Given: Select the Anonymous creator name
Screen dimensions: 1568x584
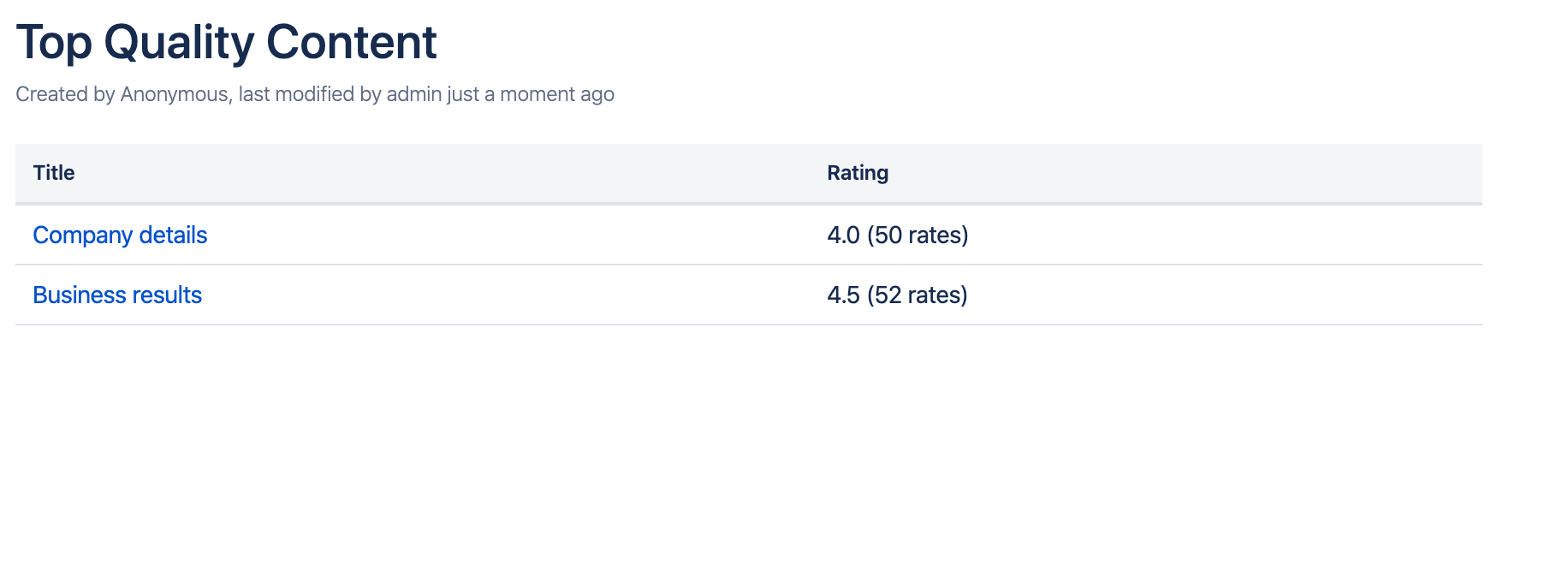Looking at the screenshot, I should click(175, 94).
